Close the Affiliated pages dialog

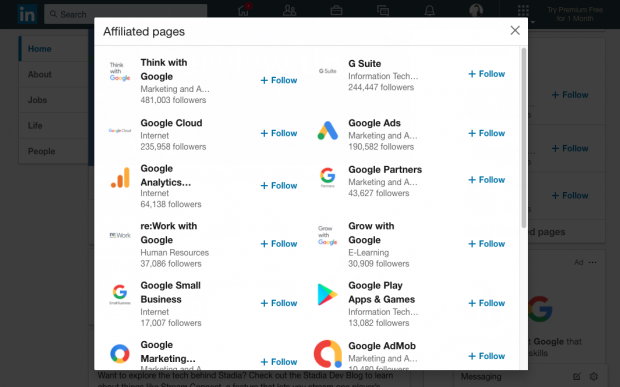coord(515,30)
